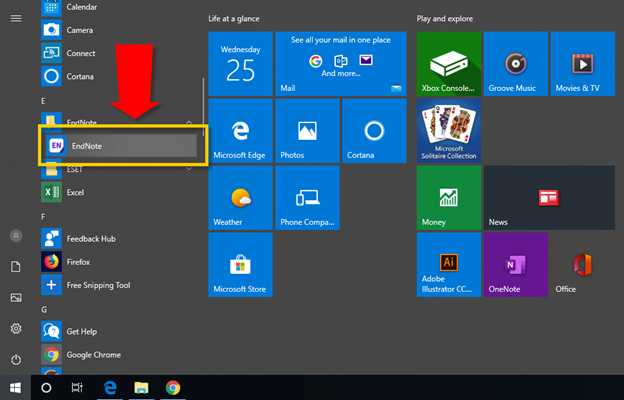
Task: Launch Xbox Console Companion tile
Action: (x=448, y=64)
